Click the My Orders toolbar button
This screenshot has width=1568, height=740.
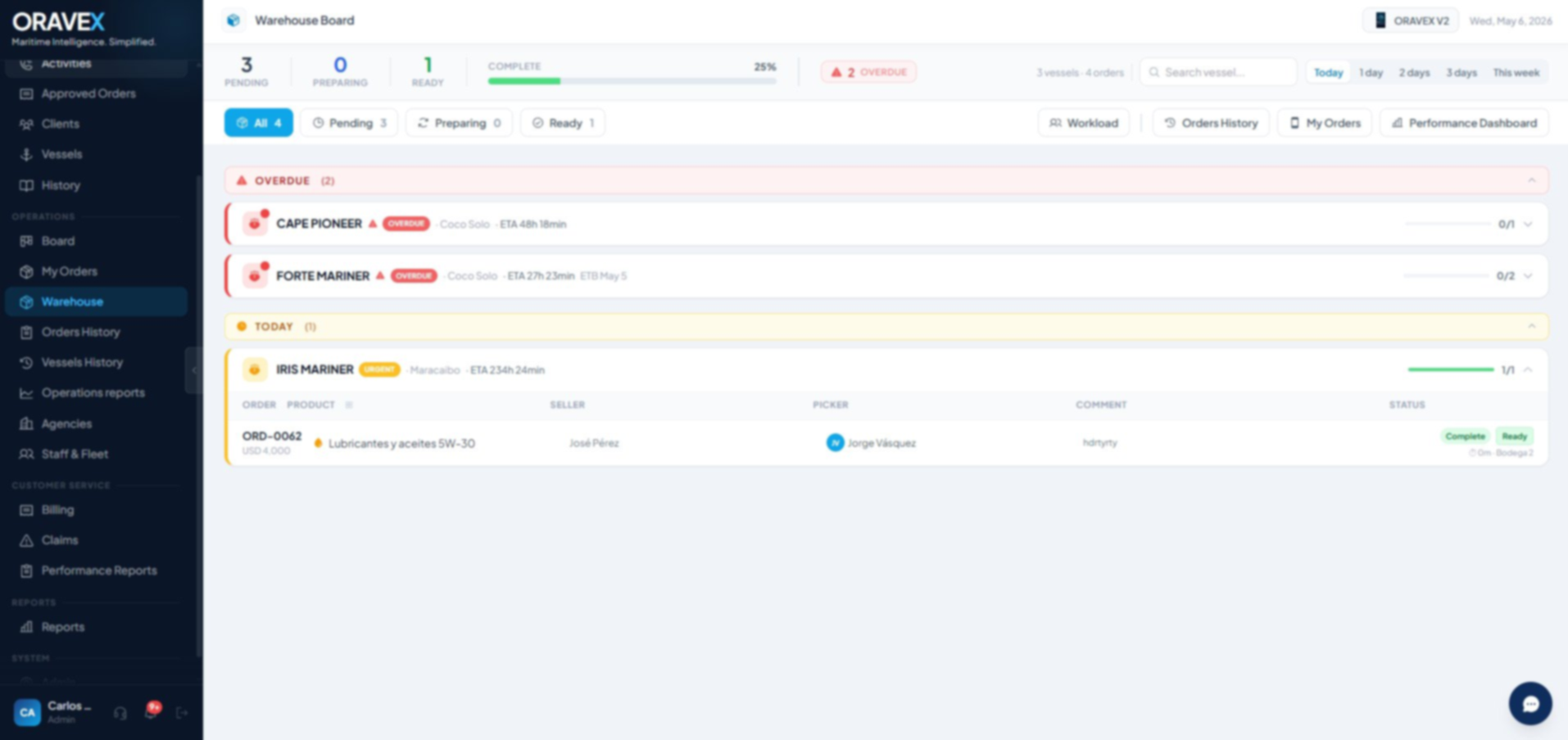click(x=1325, y=123)
